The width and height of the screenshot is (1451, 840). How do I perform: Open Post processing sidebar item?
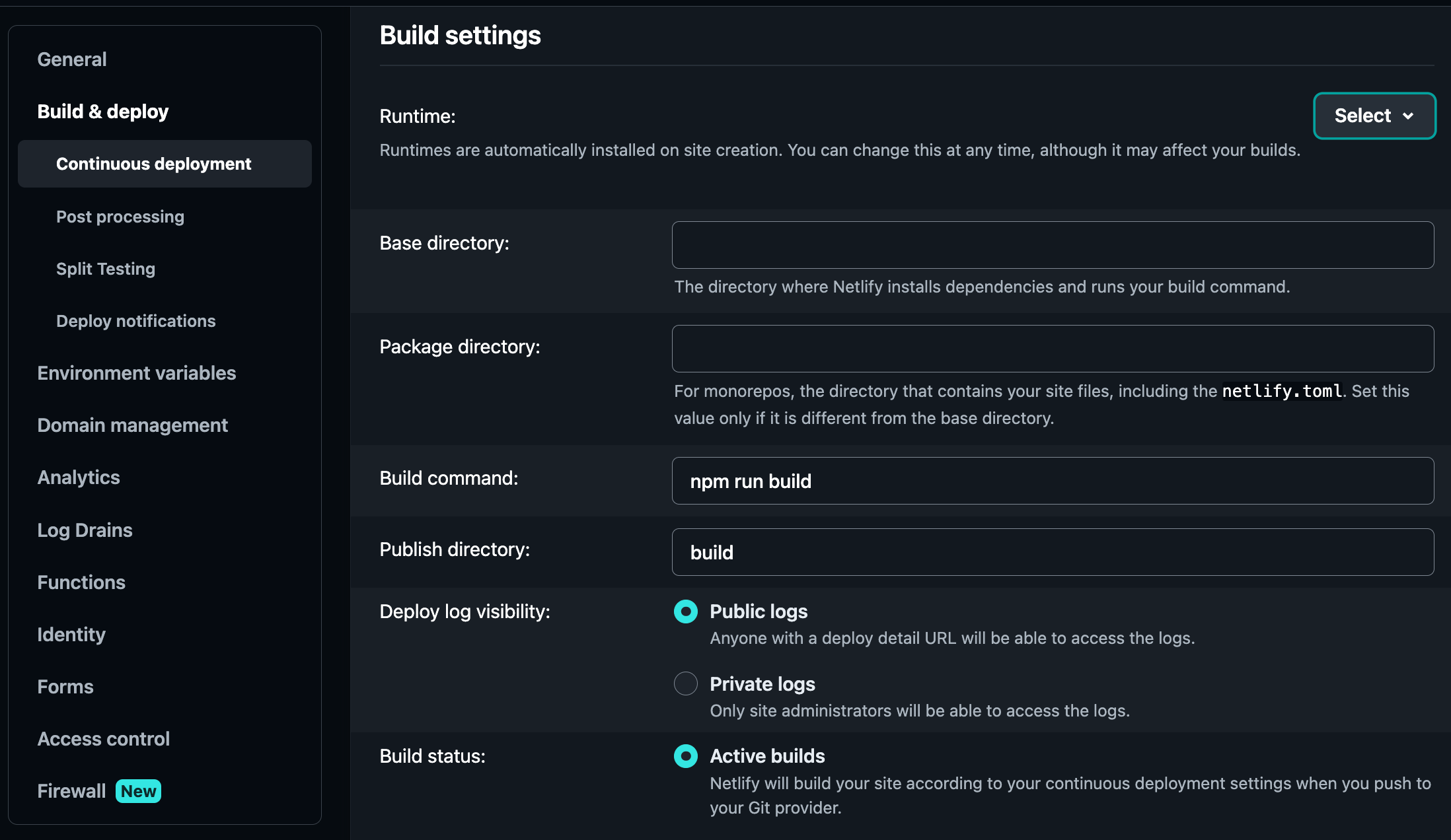(x=120, y=217)
